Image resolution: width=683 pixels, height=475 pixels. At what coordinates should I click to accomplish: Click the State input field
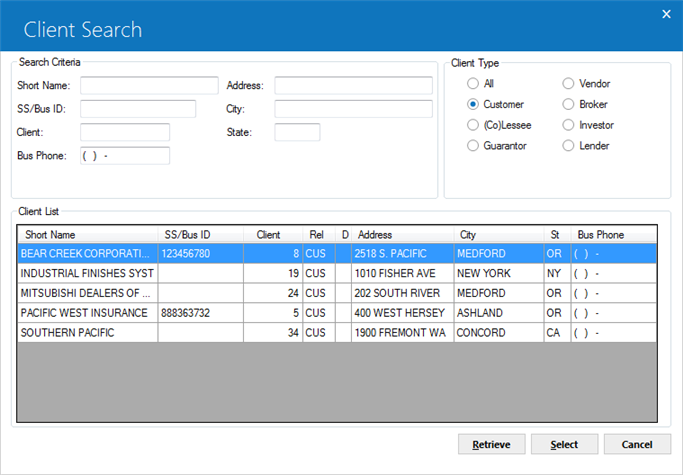pyautogui.click(x=297, y=132)
